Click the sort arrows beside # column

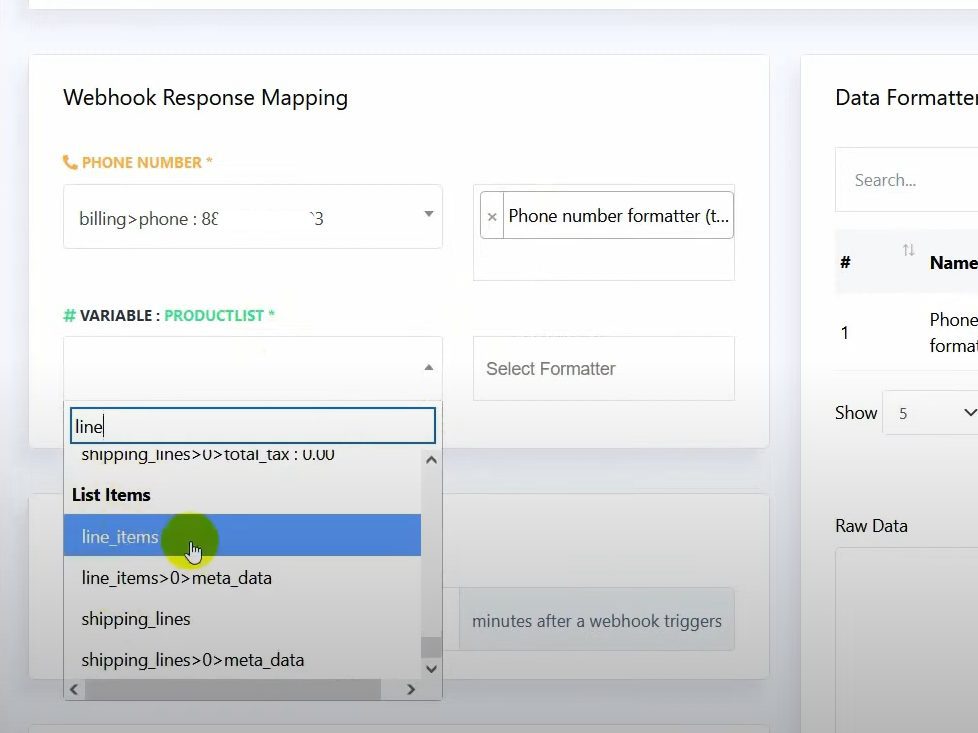pos(908,251)
